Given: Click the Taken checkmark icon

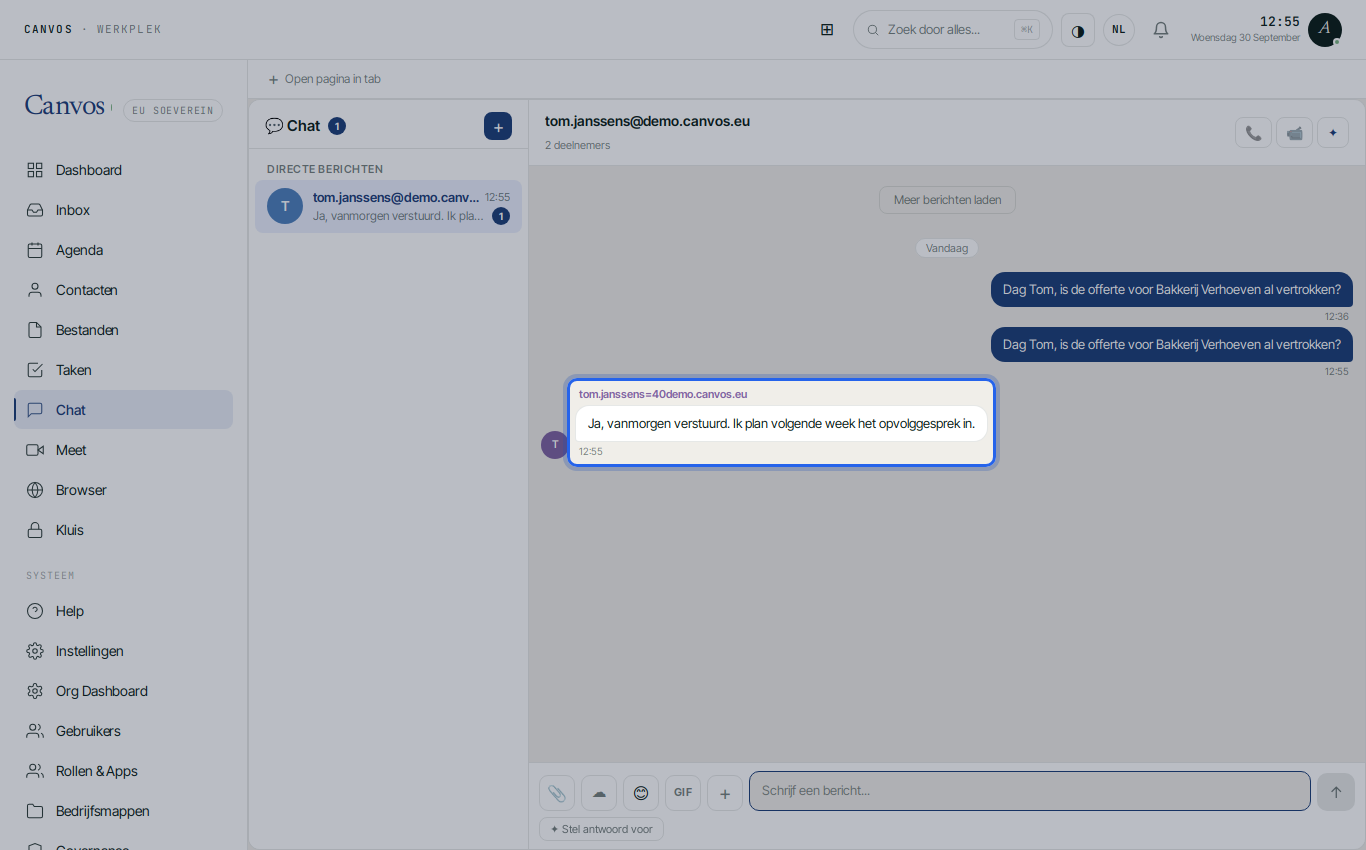Looking at the screenshot, I should click(35, 370).
